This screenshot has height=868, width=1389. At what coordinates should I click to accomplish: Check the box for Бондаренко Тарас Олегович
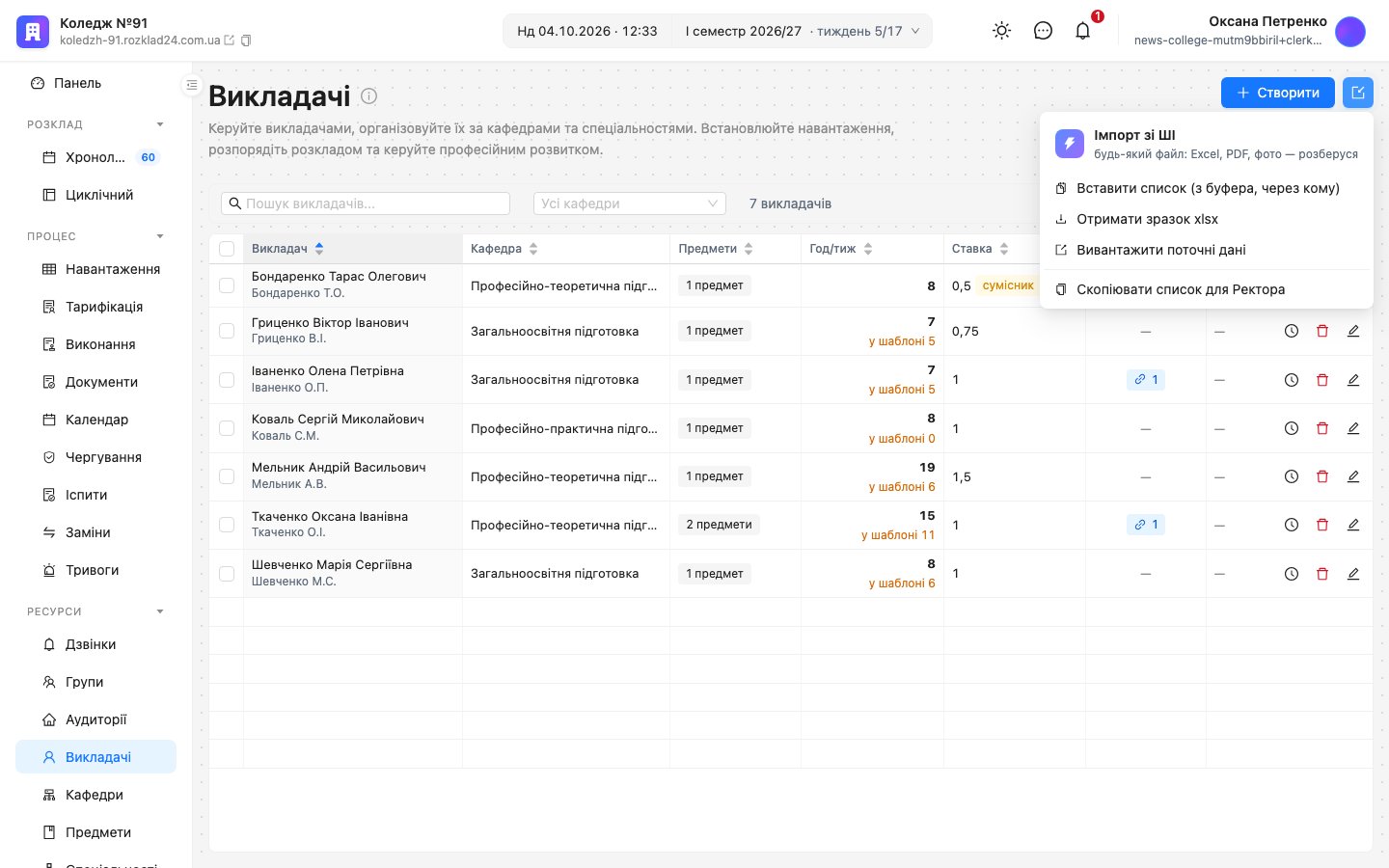pyautogui.click(x=227, y=285)
